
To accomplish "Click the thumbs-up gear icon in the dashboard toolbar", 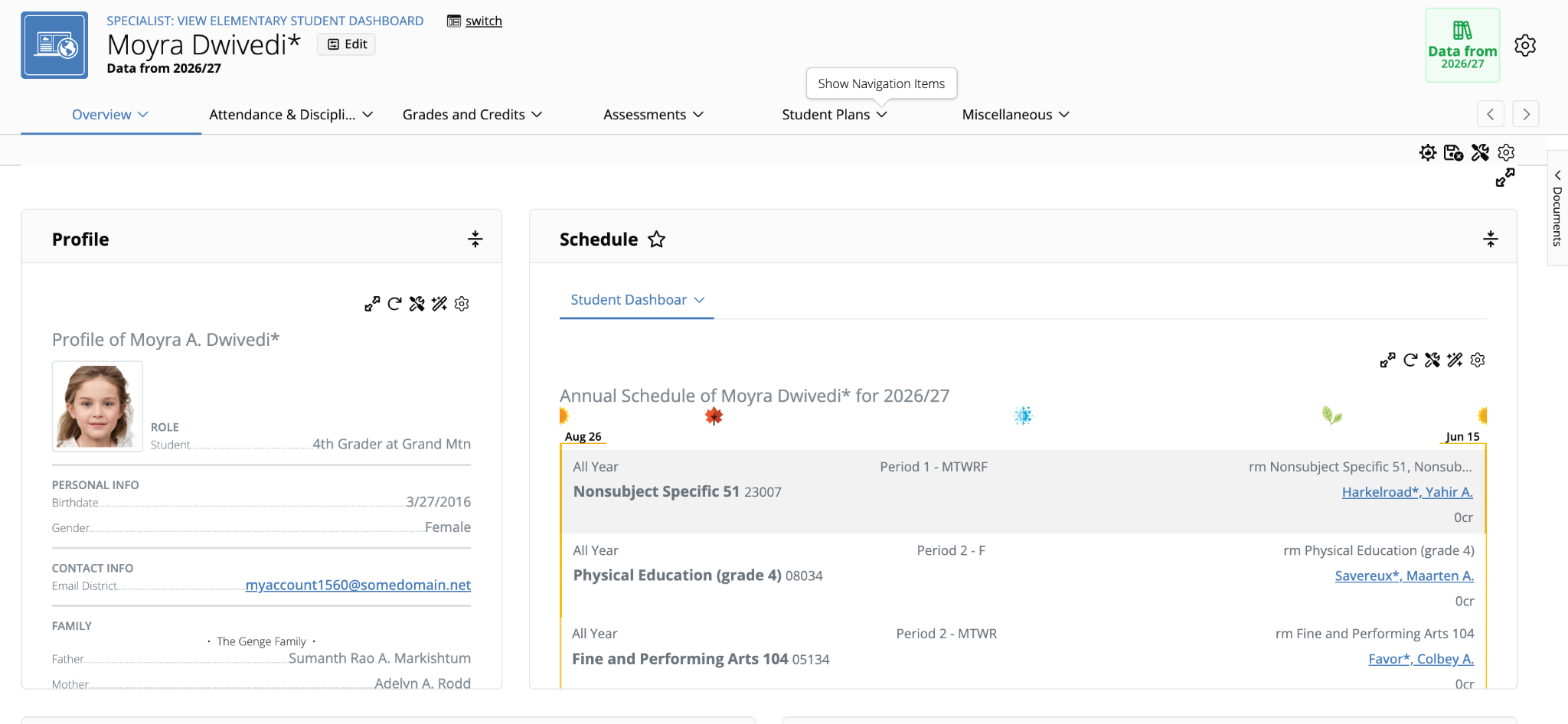I will (x=1428, y=152).
